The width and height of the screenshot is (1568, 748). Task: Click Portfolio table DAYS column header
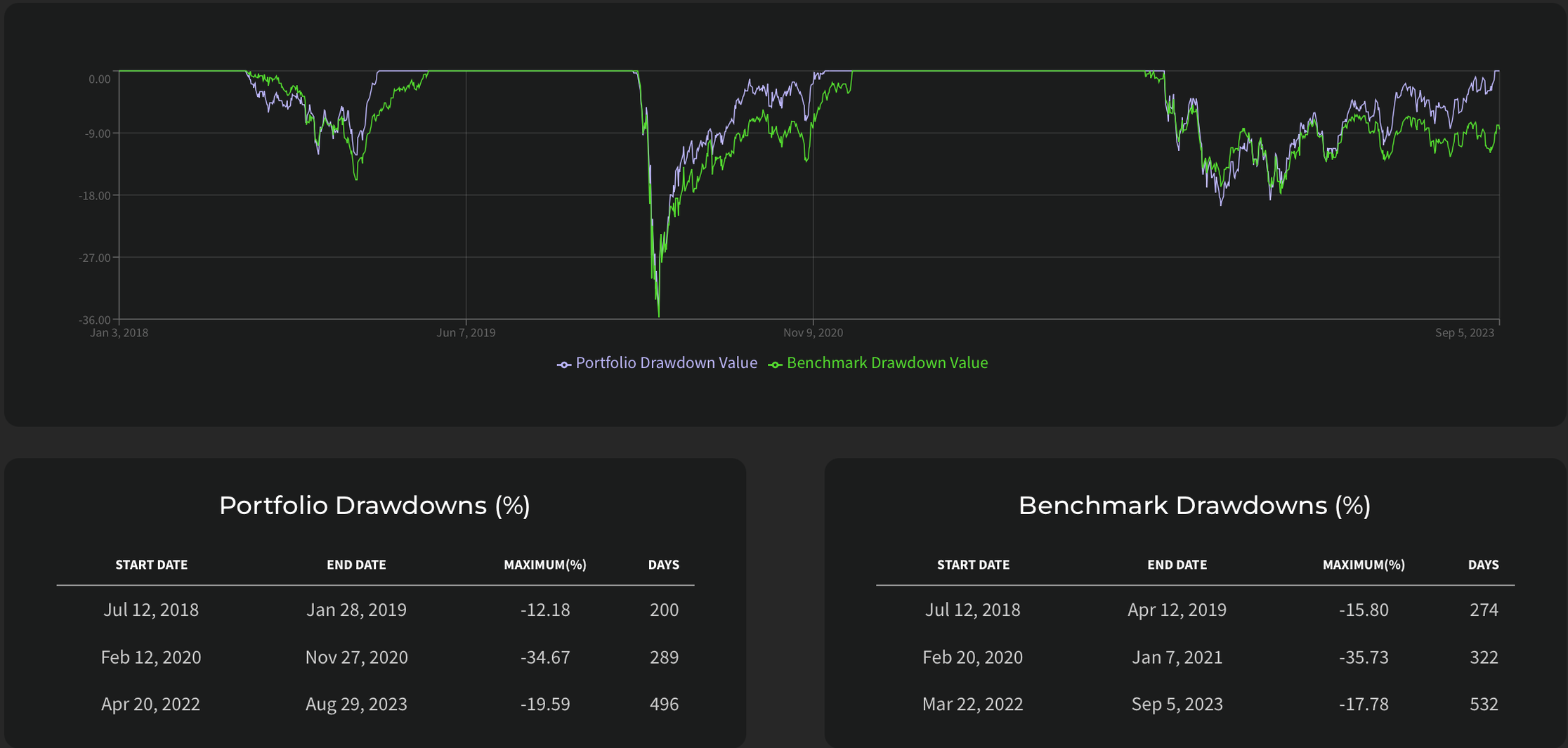point(663,565)
